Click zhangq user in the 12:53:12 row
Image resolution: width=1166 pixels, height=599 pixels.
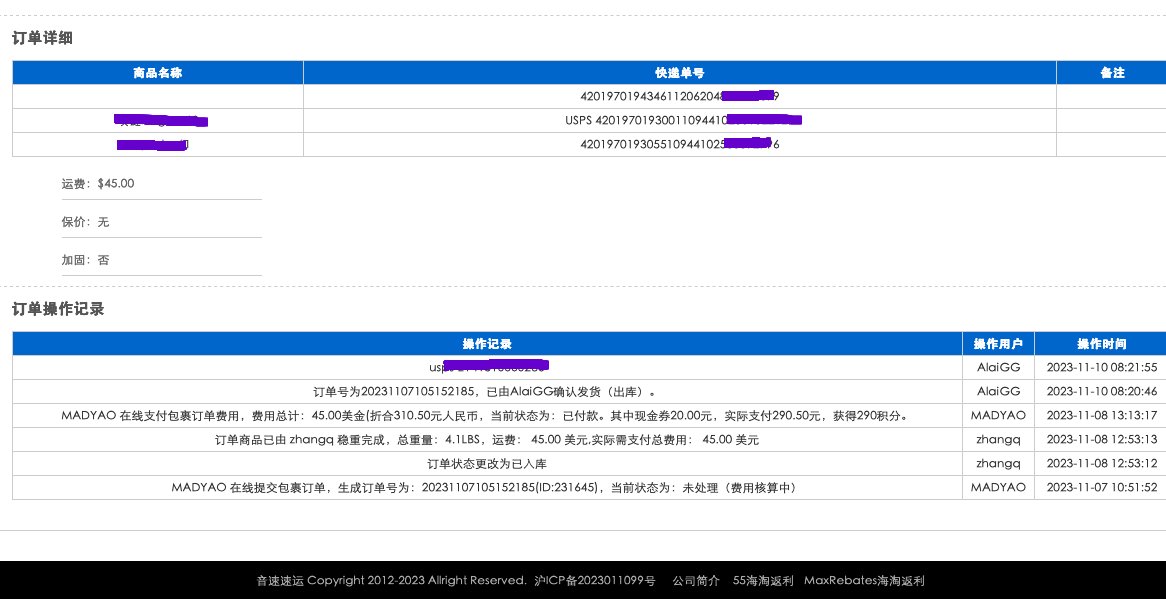(x=998, y=464)
